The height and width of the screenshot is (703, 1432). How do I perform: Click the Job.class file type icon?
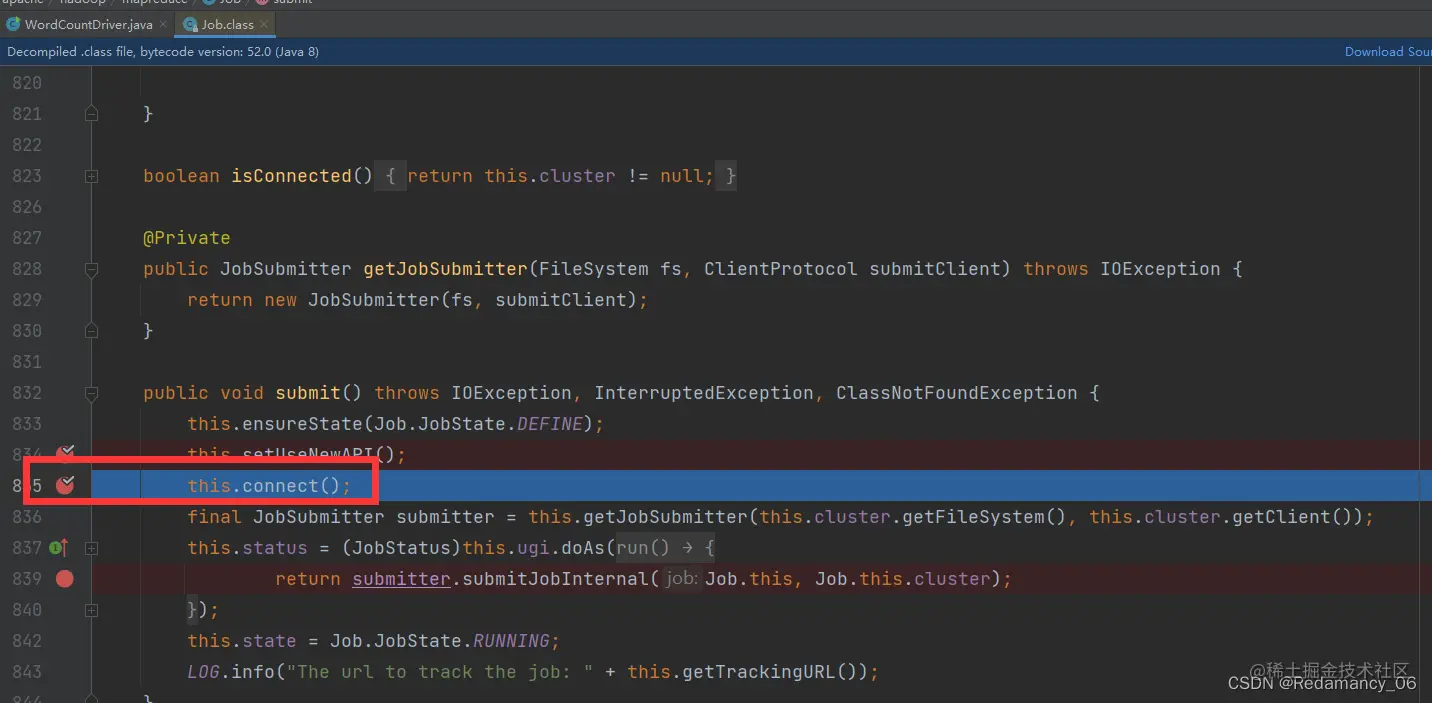(x=190, y=24)
